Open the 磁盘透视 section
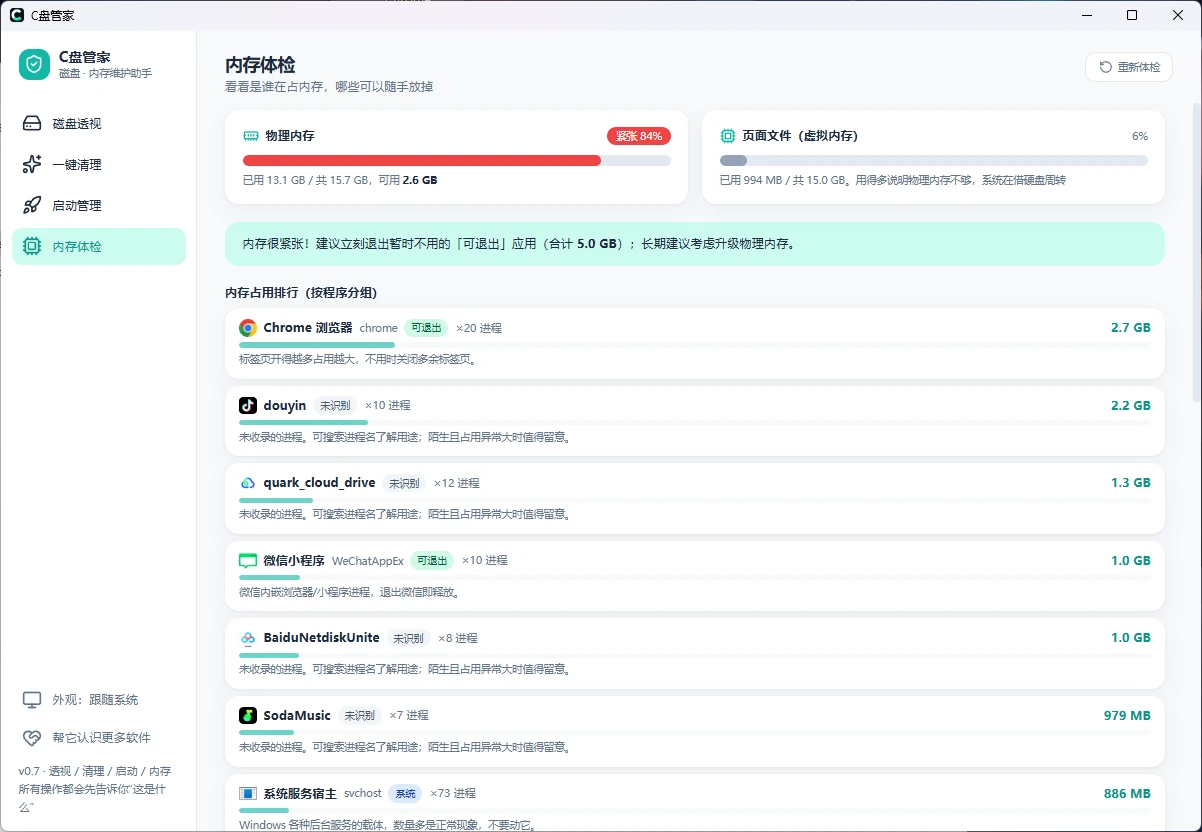Screen dimensions: 1202x832 99,124
